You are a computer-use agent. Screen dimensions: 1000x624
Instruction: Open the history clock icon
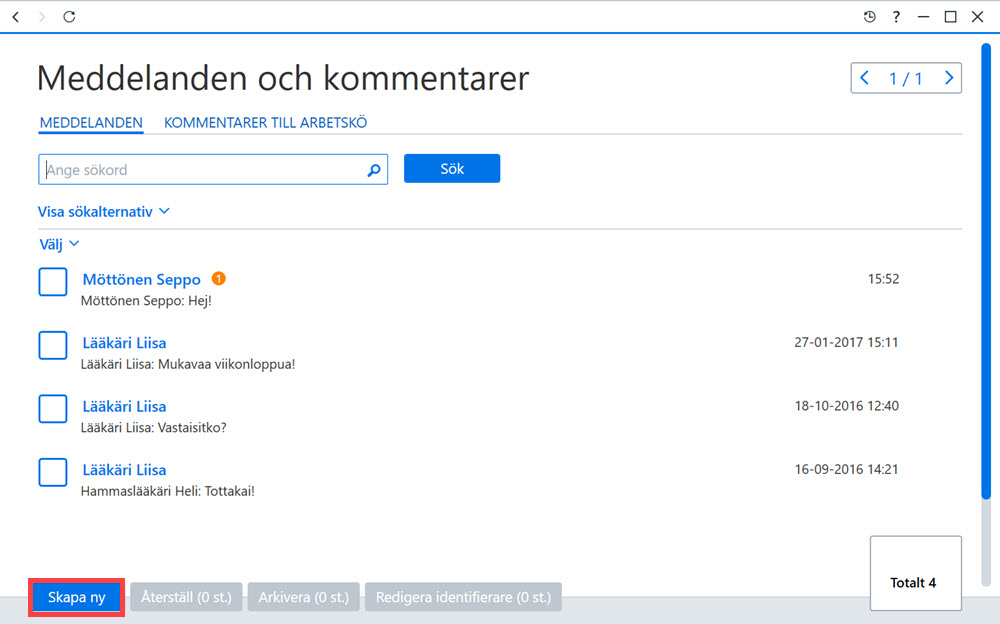(869, 17)
